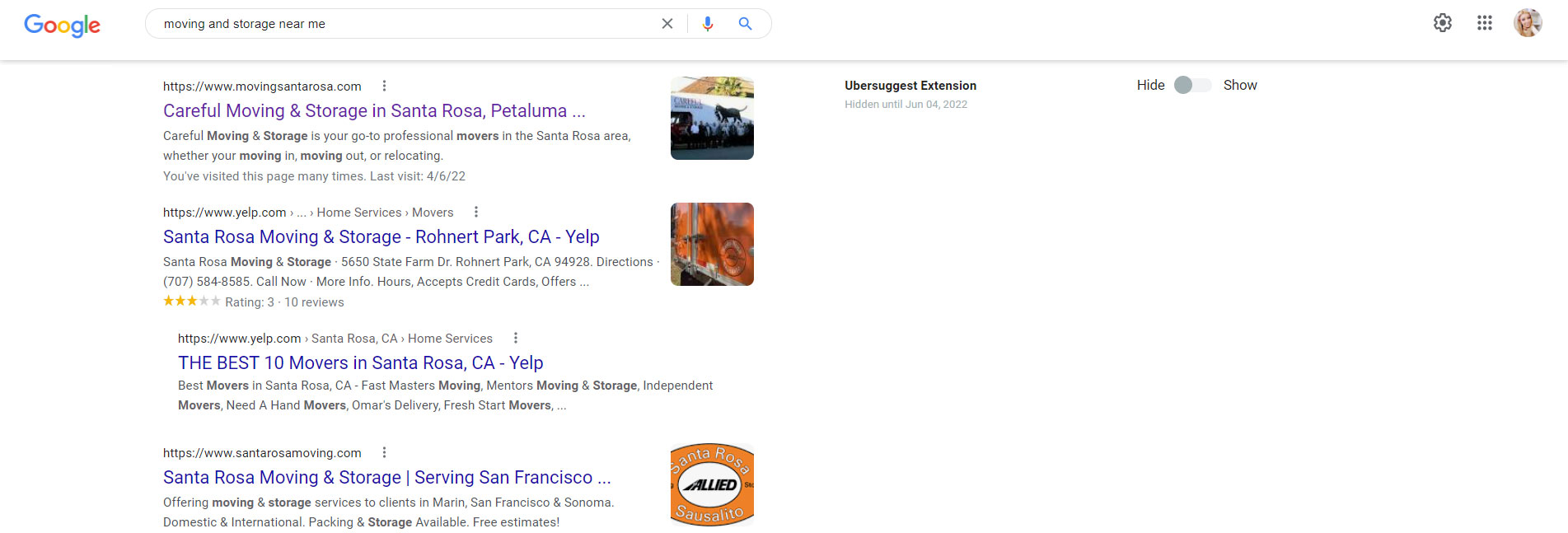Toggle the Ubersuggest Hide/Show switch

tap(1193, 85)
